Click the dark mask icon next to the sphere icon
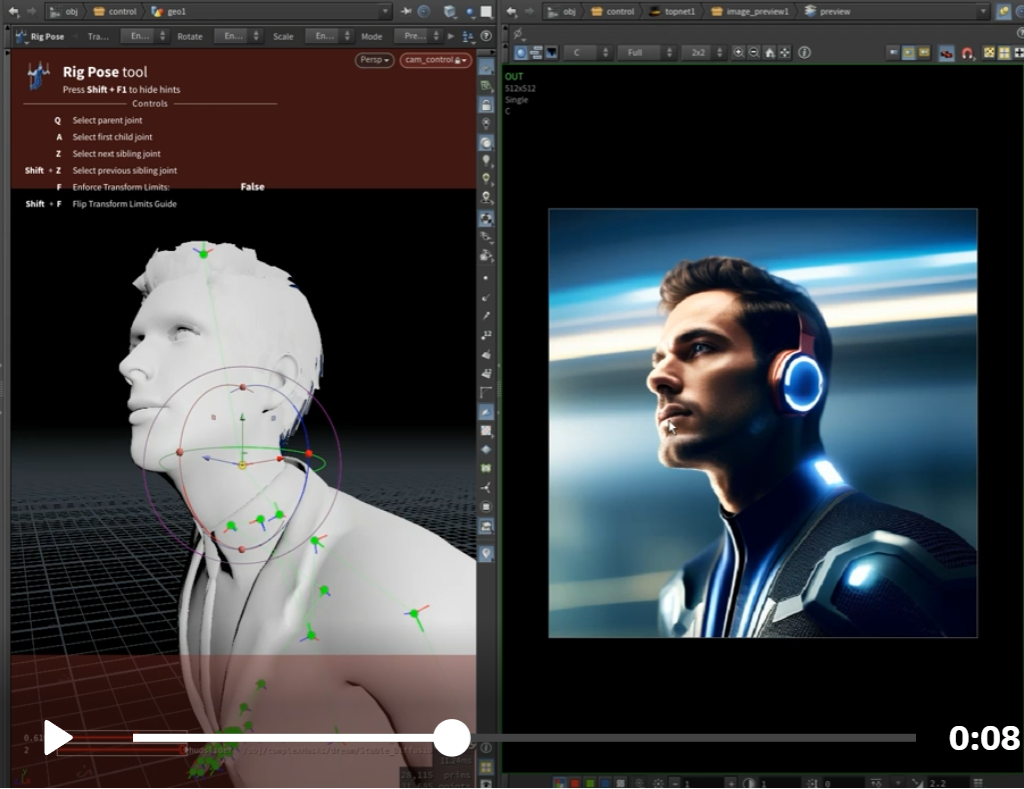The width and height of the screenshot is (1024, 789). pyautogui.click(x=552, y=53)
